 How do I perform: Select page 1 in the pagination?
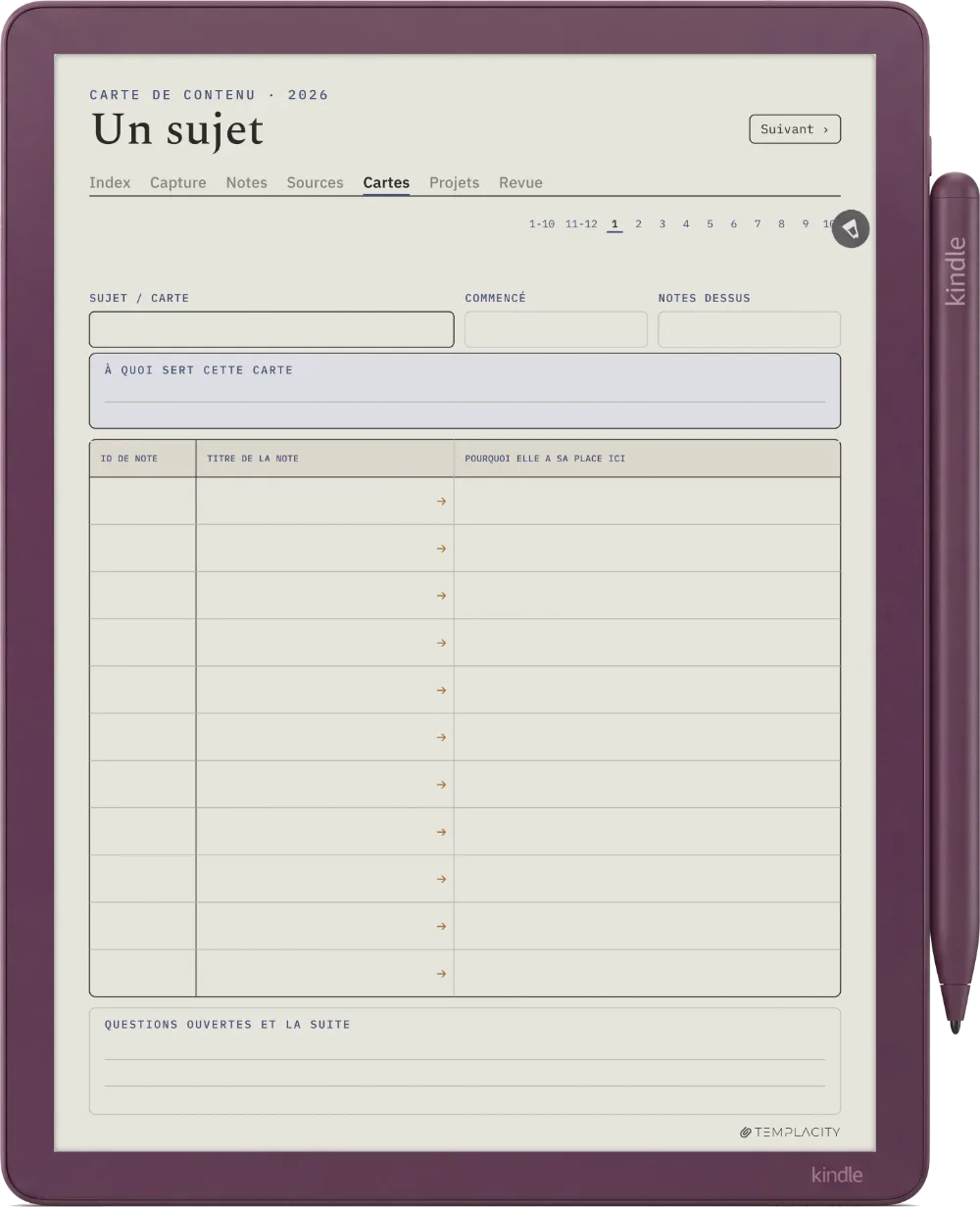click(614, 224)
